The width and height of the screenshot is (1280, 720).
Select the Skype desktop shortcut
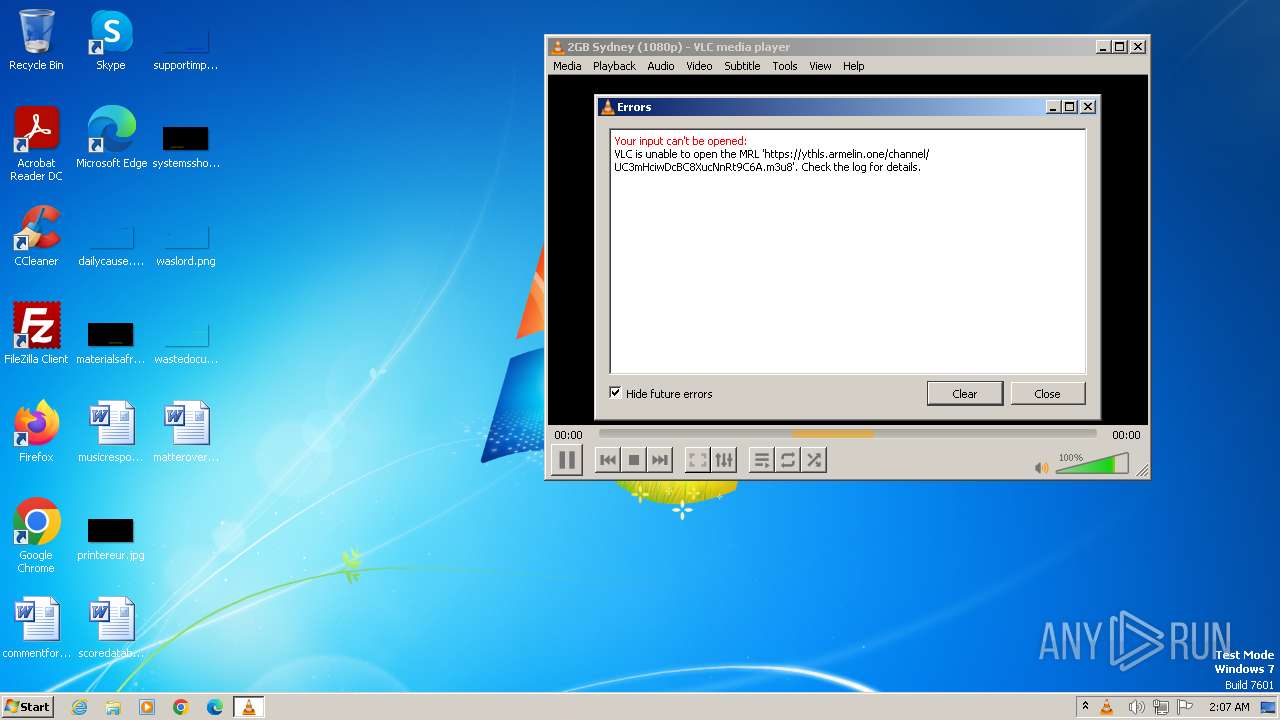(110, 40)
